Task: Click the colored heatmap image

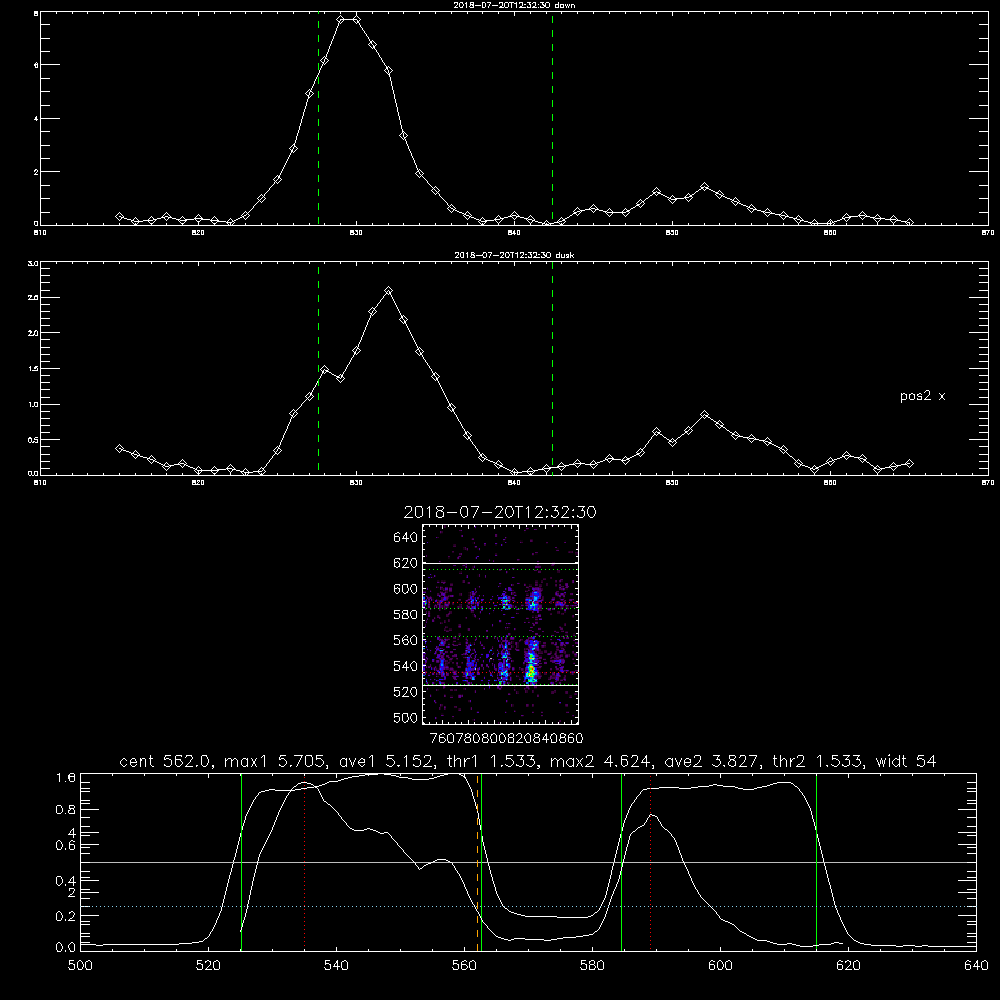Action: [501, 624]
